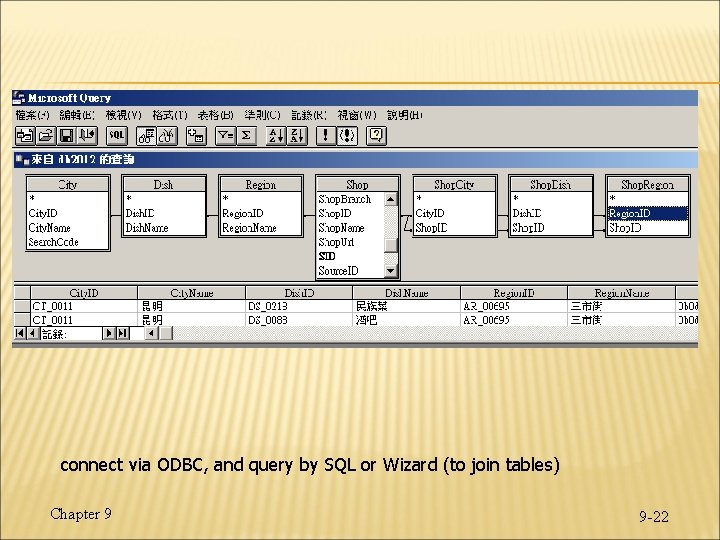Select the CityName column header

(x=191, y=293)
